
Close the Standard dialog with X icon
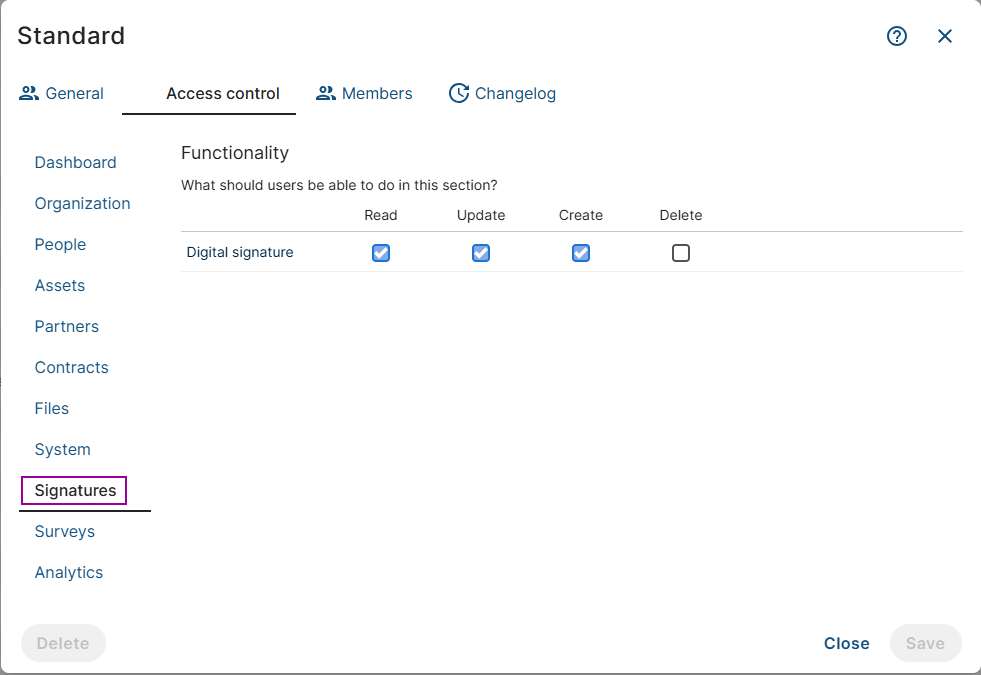pyautogui.click(x=945, y=36)
